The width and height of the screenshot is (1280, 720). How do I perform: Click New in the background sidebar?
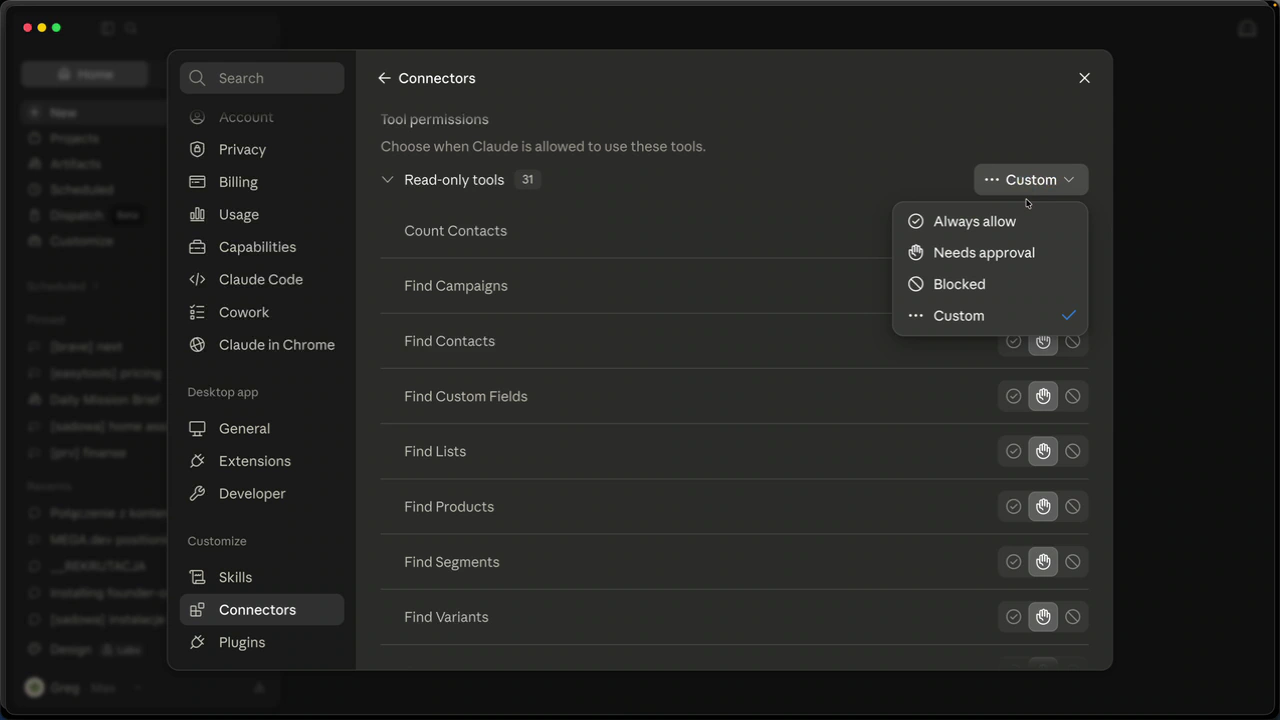tap(94, 113)
